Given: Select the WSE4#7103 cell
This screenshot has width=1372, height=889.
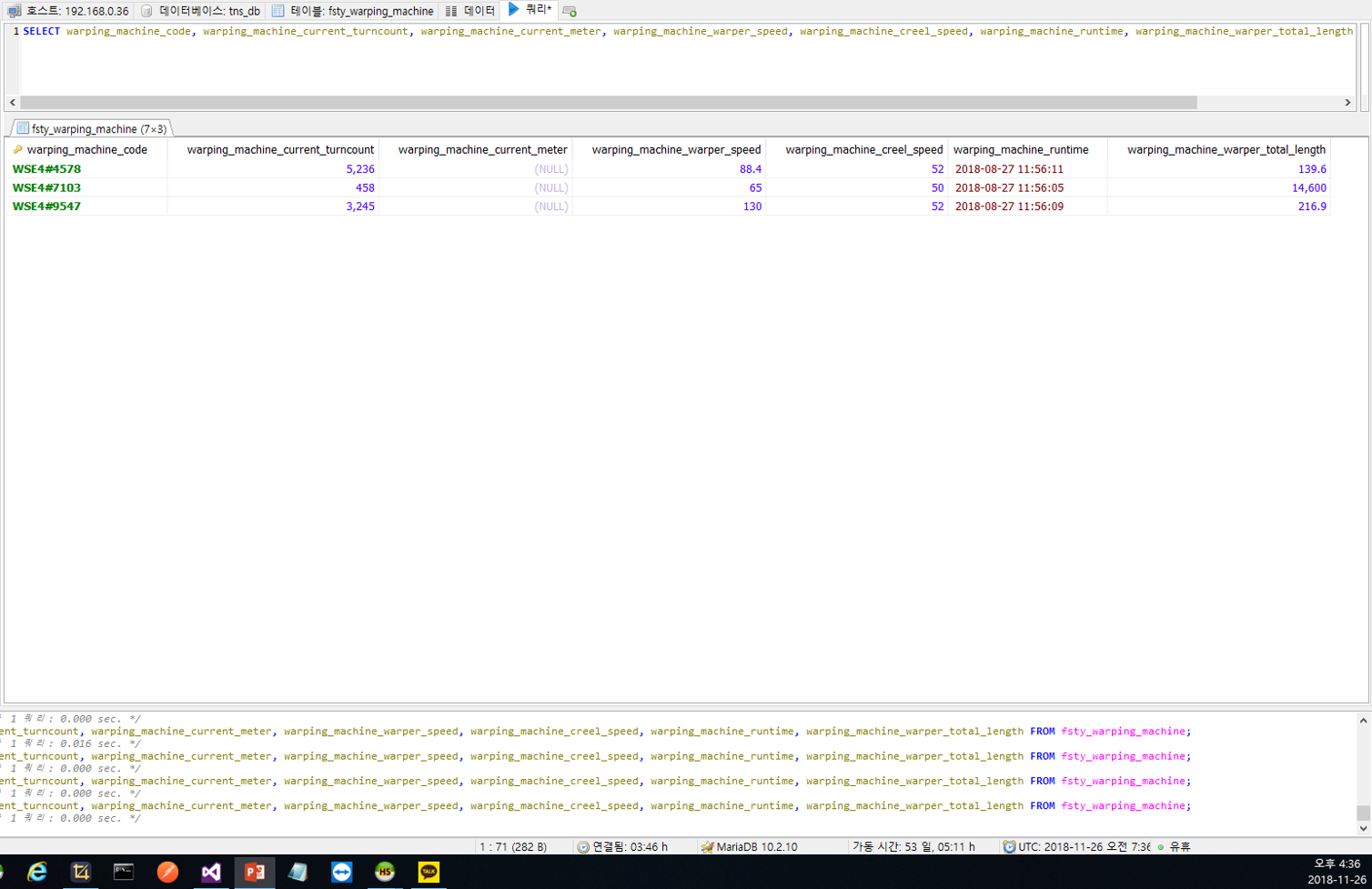Looking at the screenshot, I should coord(46,187).
